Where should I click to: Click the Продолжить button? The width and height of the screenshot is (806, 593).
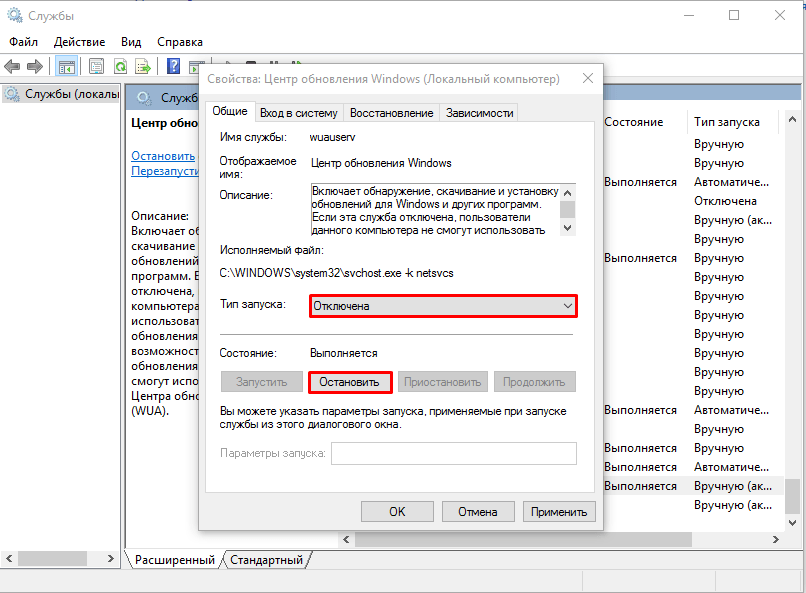534,382
